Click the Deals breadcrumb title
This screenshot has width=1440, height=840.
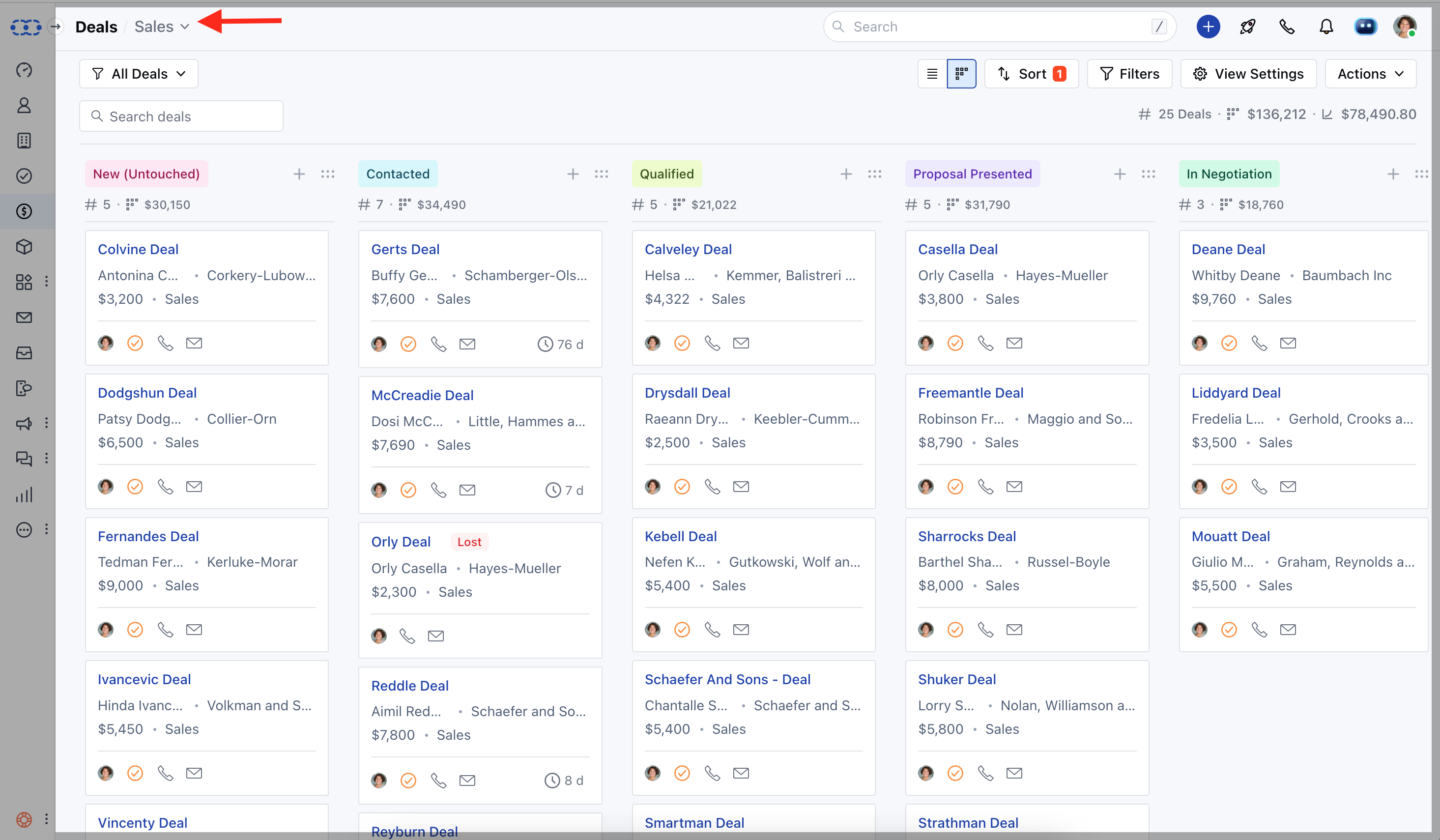click(x=96, y=27)
